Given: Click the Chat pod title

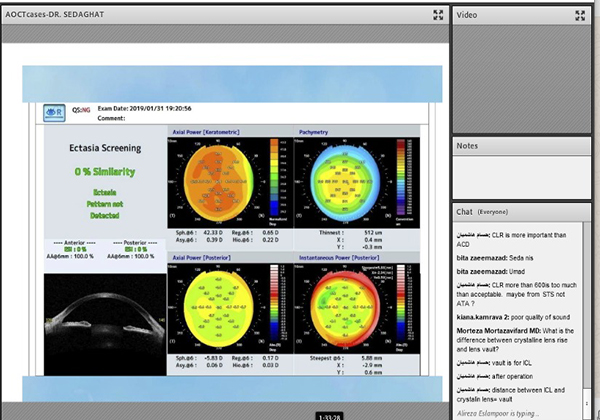Looking at the screenshot, I should click(x=464, y=212).
